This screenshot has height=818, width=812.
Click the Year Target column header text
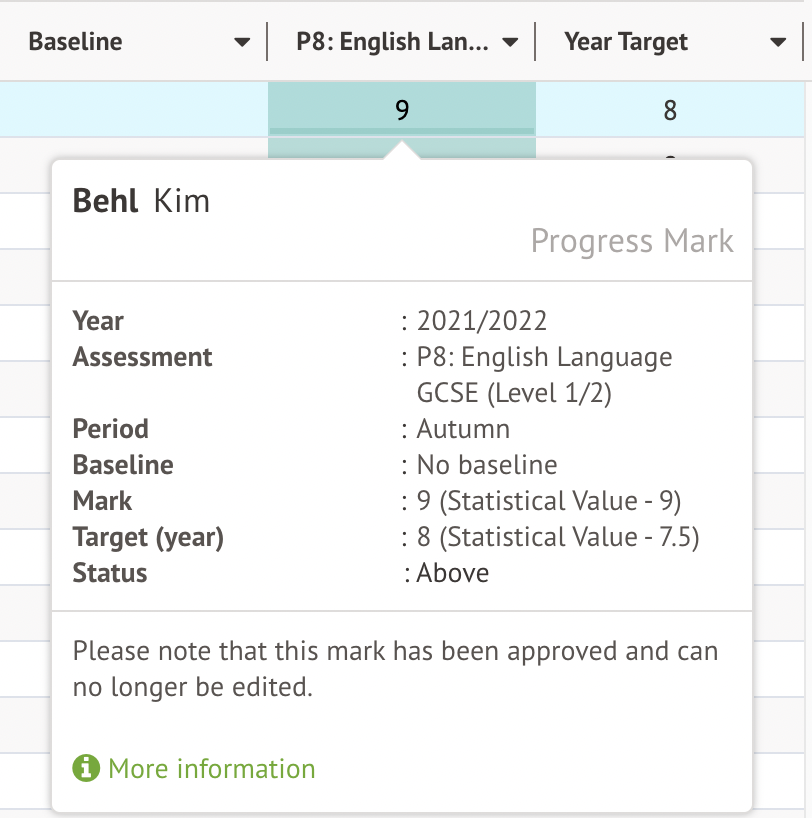(626, 42)
